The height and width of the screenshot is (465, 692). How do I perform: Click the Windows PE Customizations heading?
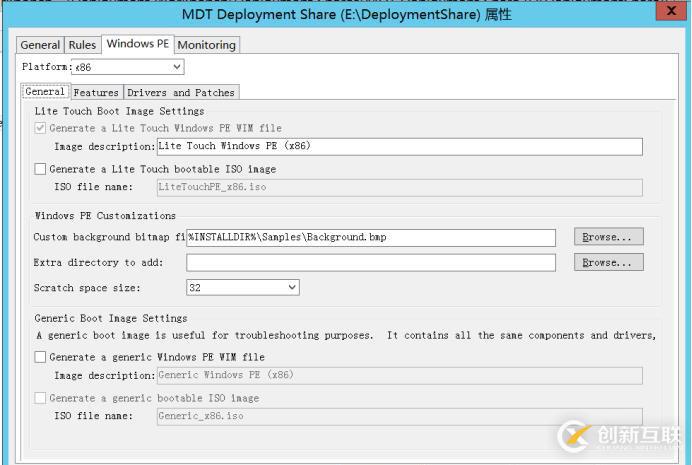(x=105, y=216)
